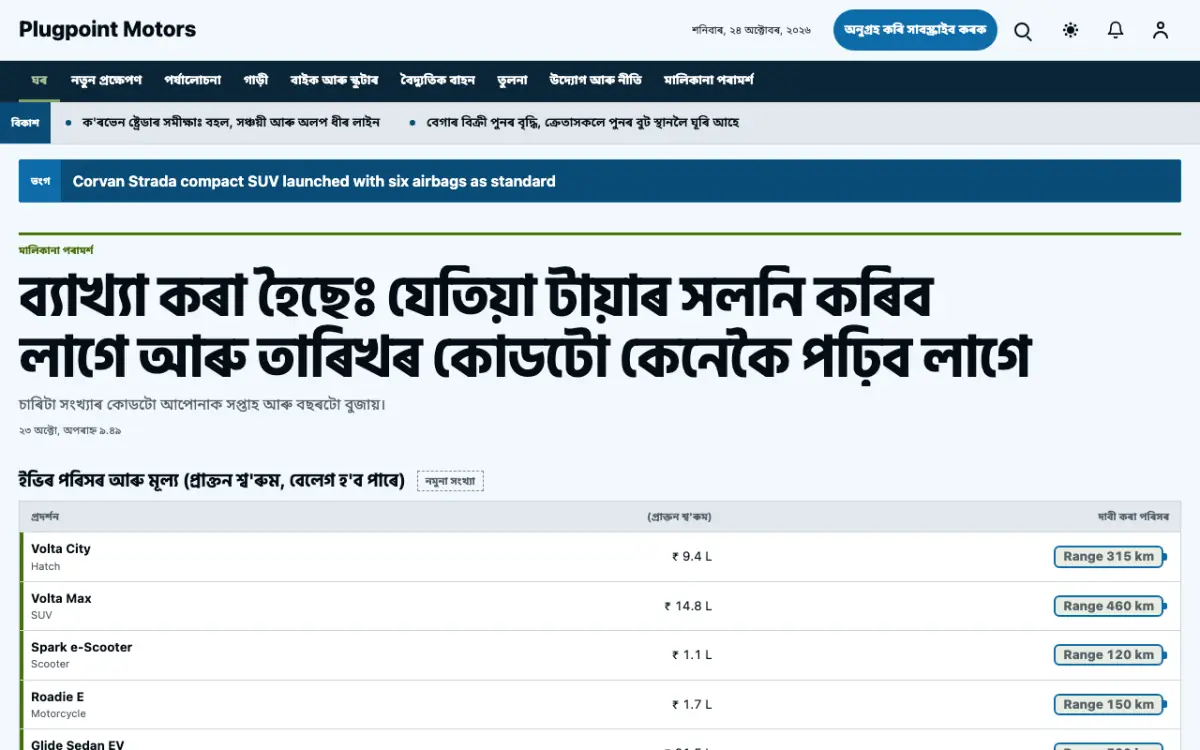This screenshot has width=1200, height=750.
Task: Click the ₹ 14.8 L price cell
Action: pyautogui.click(x=688, y=606)
